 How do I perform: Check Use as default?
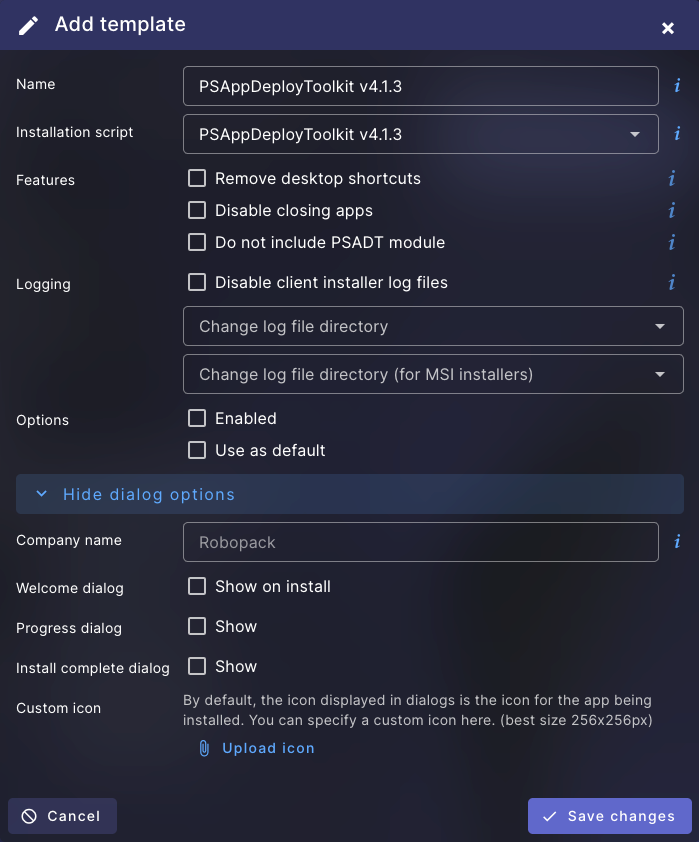(197, 450)
